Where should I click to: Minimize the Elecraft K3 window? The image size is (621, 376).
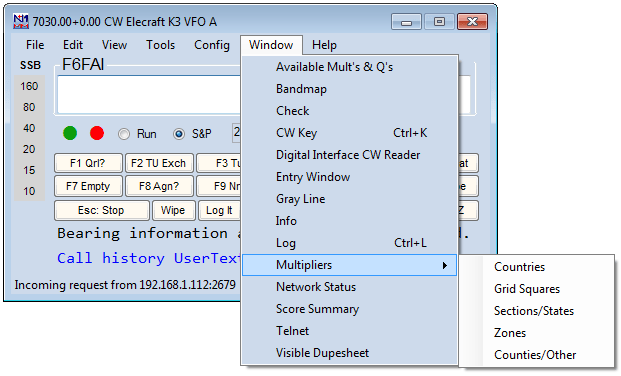tap(406, 22)
